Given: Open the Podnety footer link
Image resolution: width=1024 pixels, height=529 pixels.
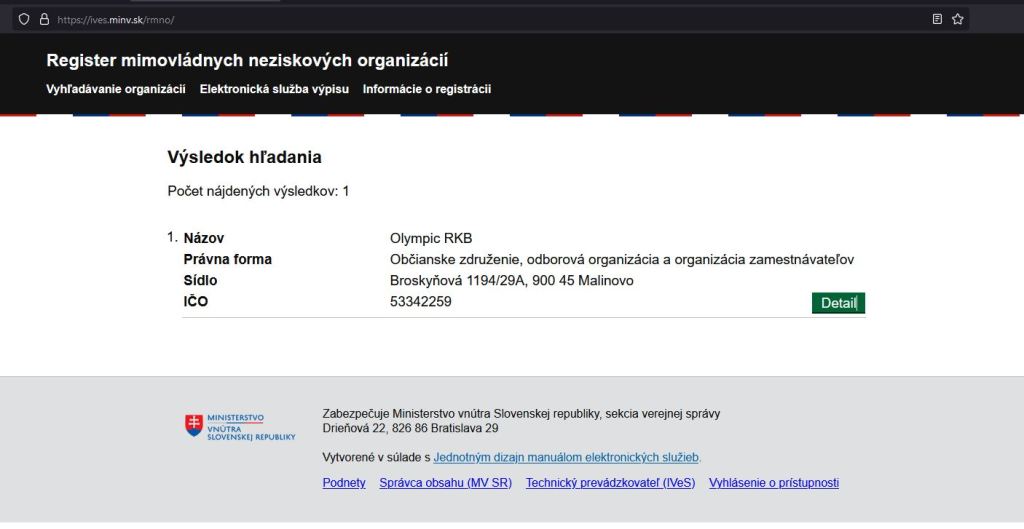Looking at the screenshot, I should coord(344,483).
